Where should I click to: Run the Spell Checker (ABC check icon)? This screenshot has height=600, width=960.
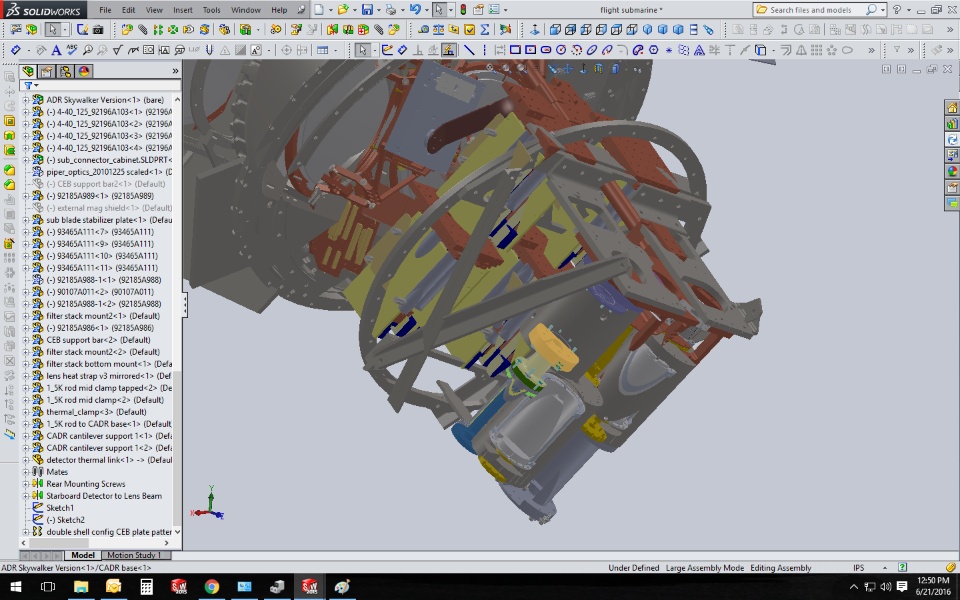[72, 50]
